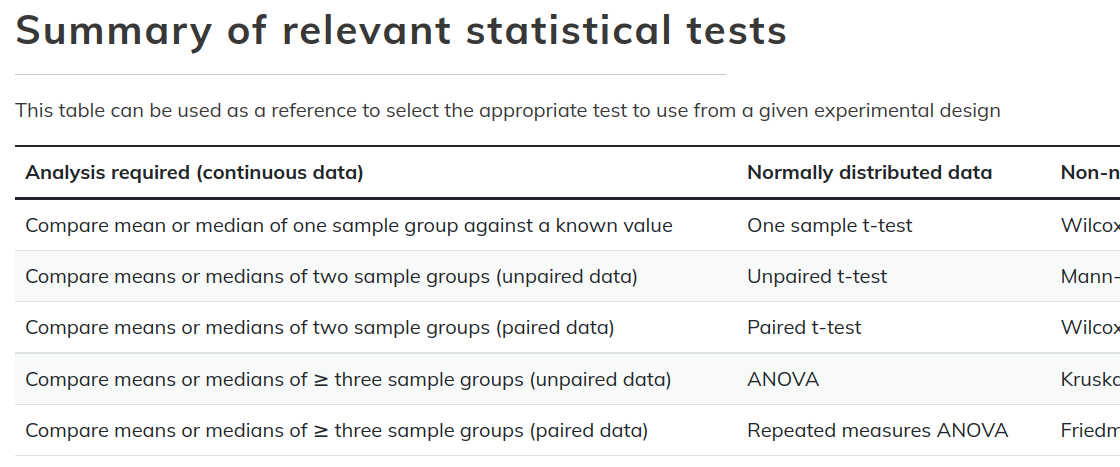Select 'Normally distributed data' column header
The height and width of the screenshot is (467, 1120).
[869, 173]
